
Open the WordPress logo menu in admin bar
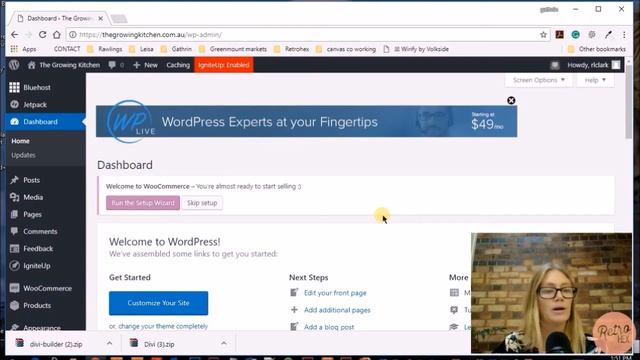pos(14,65)
